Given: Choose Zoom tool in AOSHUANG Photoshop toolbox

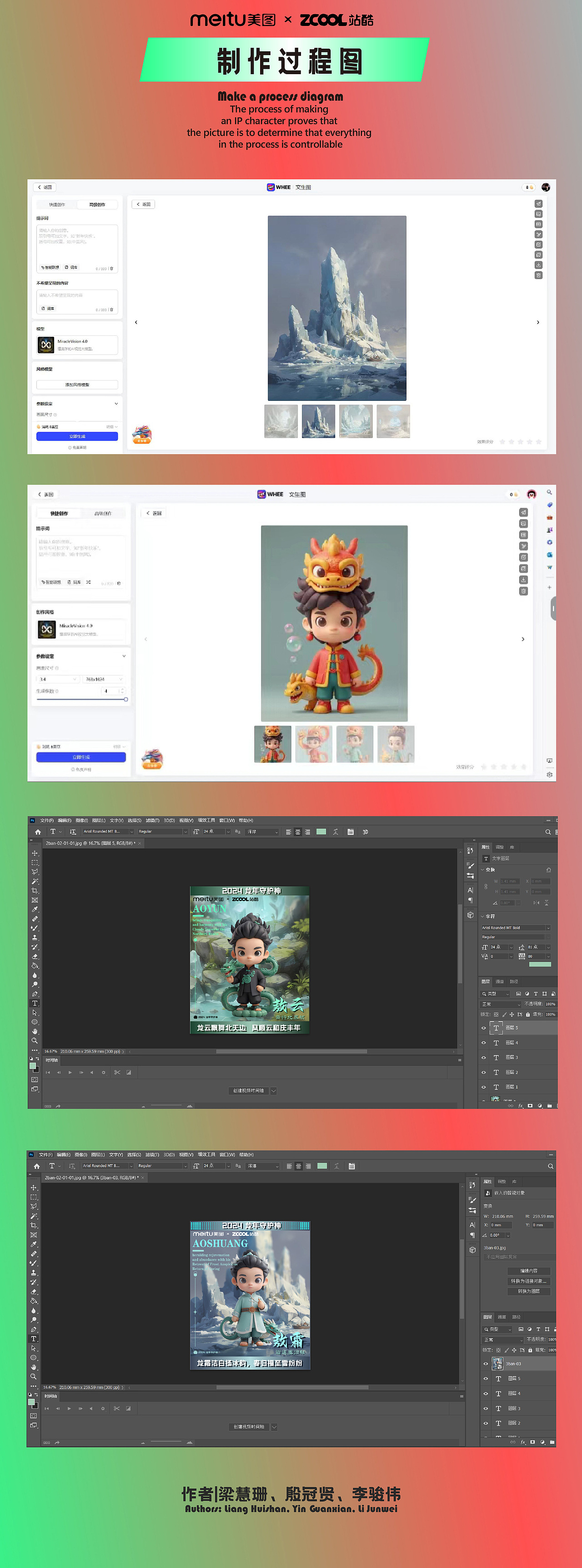Looking at the screenshot, I should [34, 1376].
